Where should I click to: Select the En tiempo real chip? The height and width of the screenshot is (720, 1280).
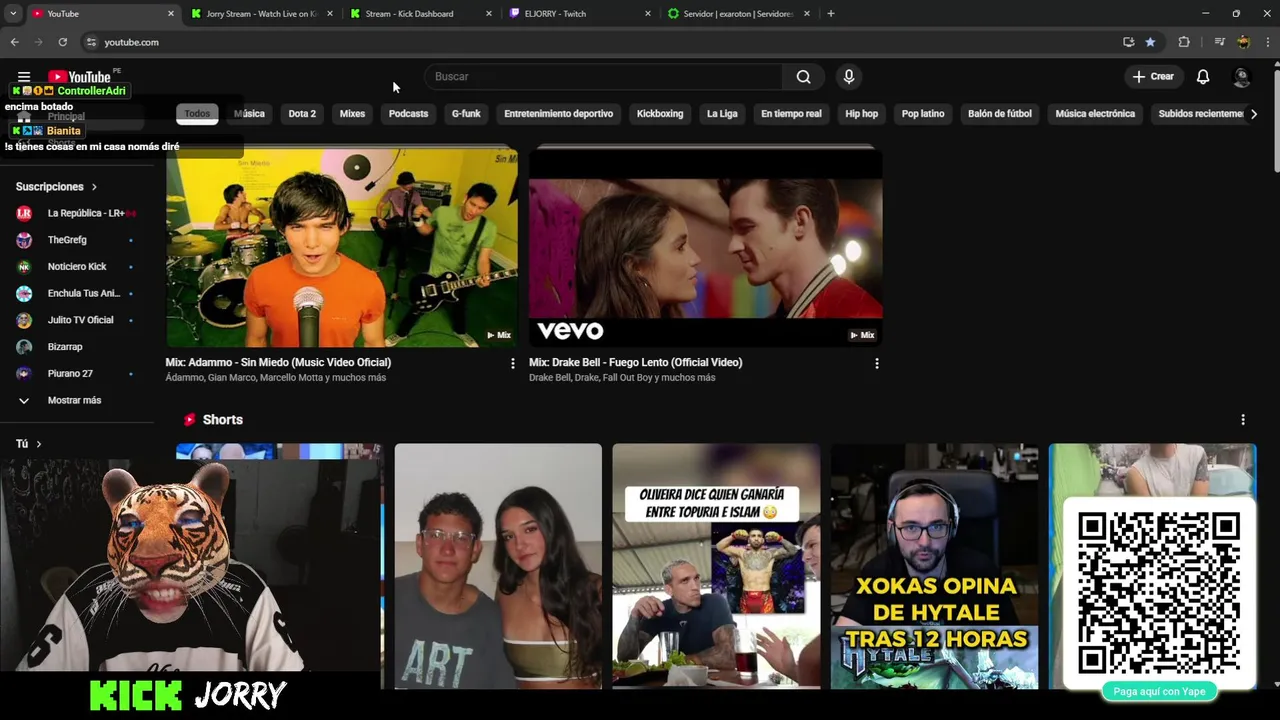tap(791, 114)
